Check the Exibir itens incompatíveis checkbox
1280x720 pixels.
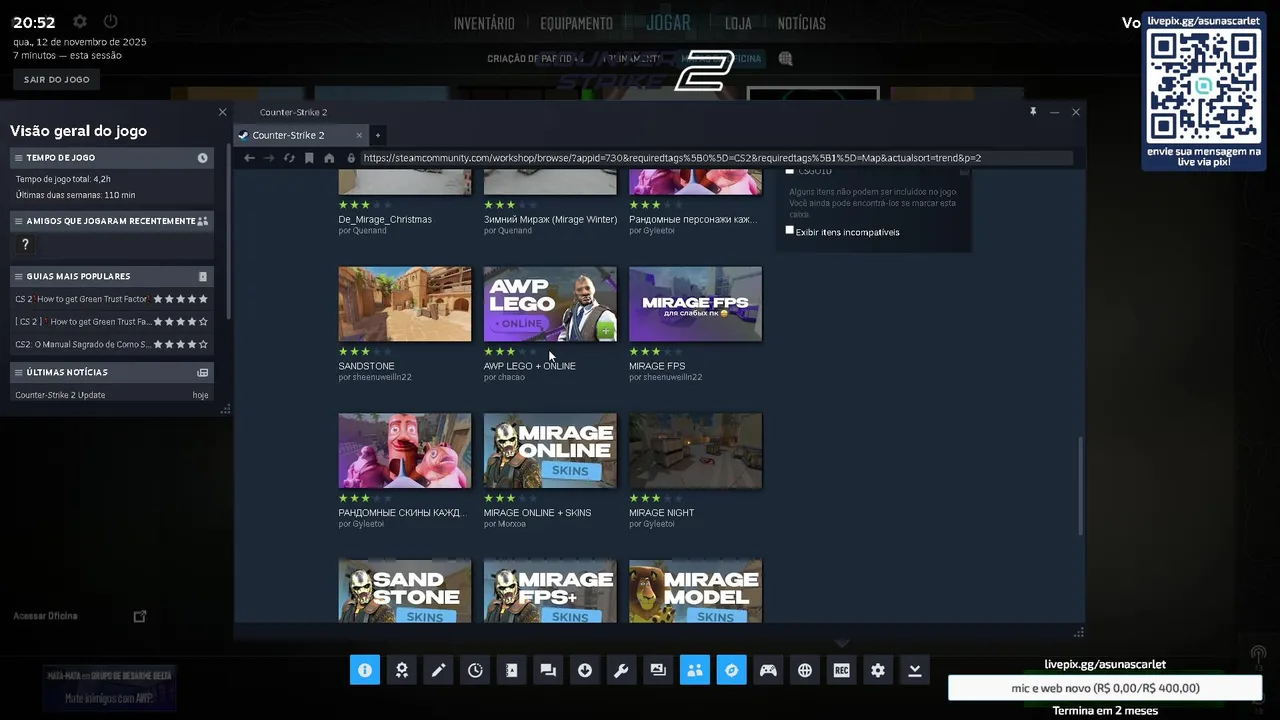coord(790,231)
